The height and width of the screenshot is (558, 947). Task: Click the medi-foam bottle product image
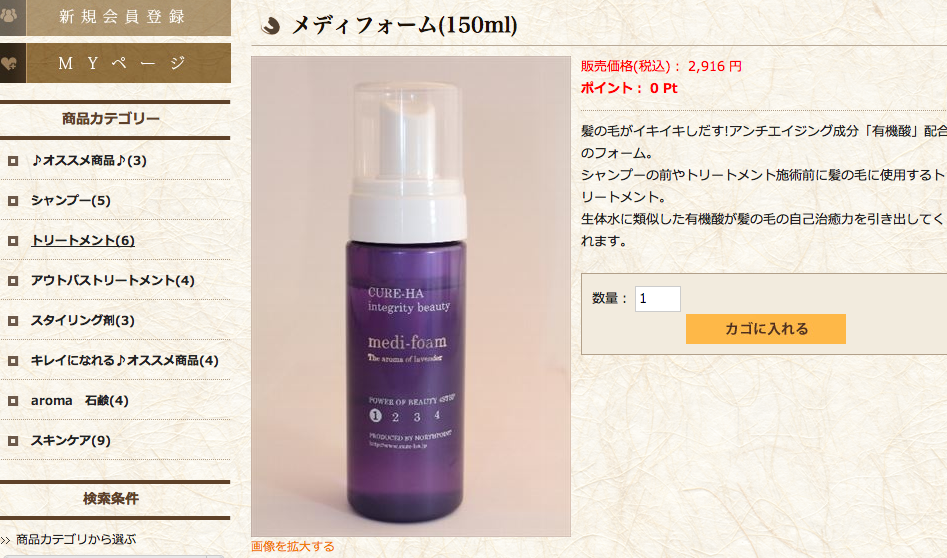click(x=411, y=297)
